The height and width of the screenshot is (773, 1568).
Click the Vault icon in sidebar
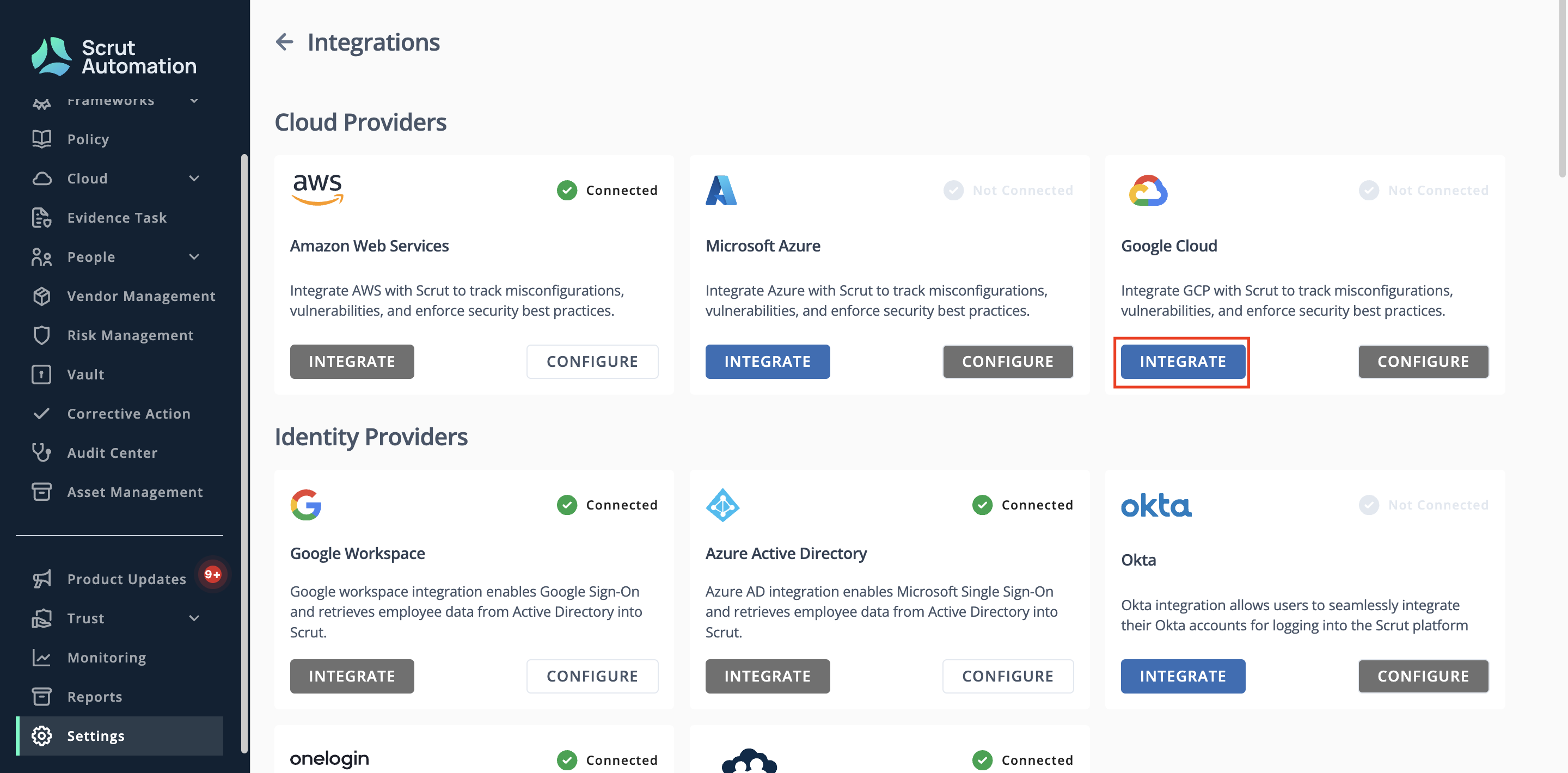point(41,374)
